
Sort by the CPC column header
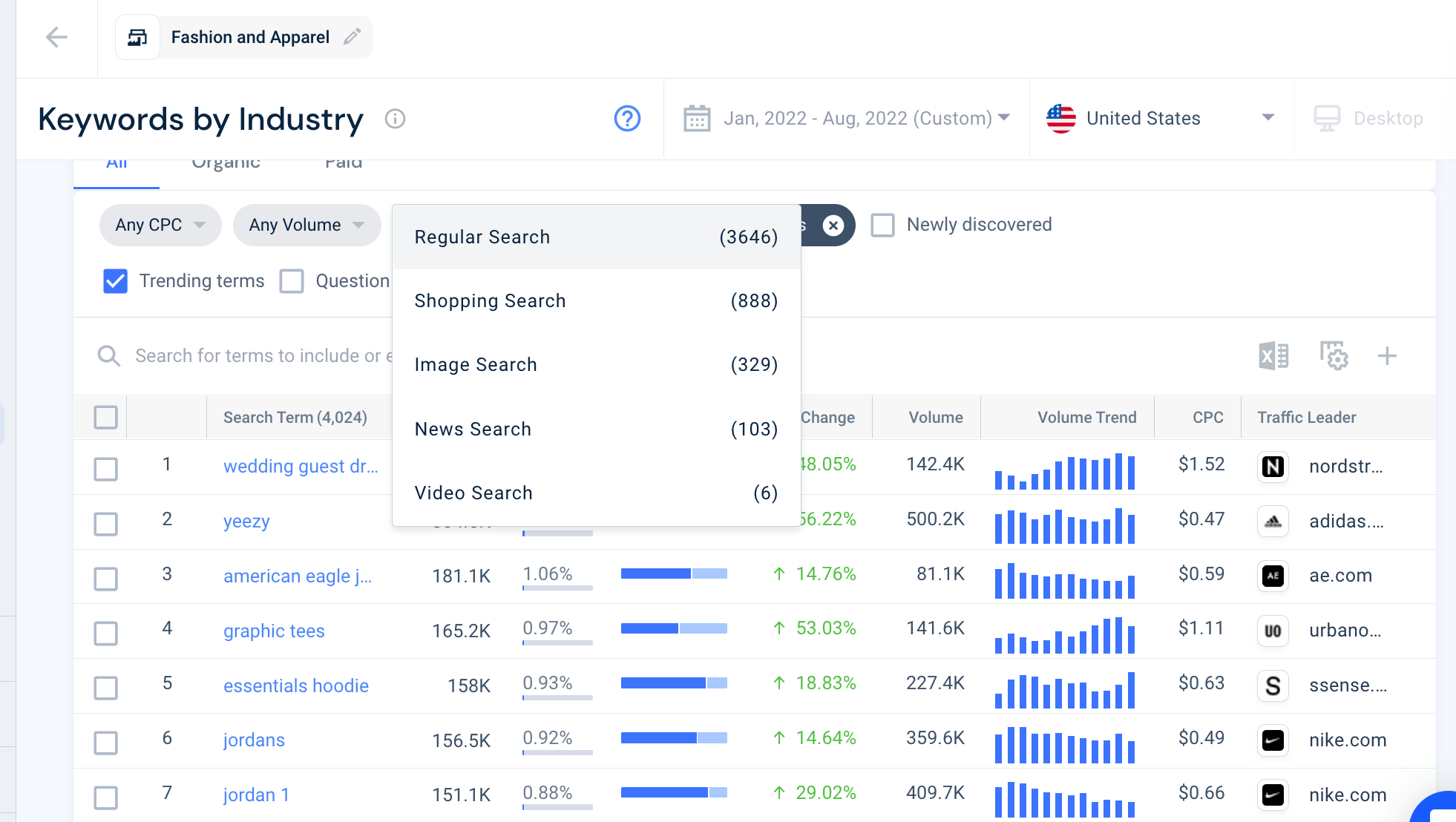point(1207,418)
